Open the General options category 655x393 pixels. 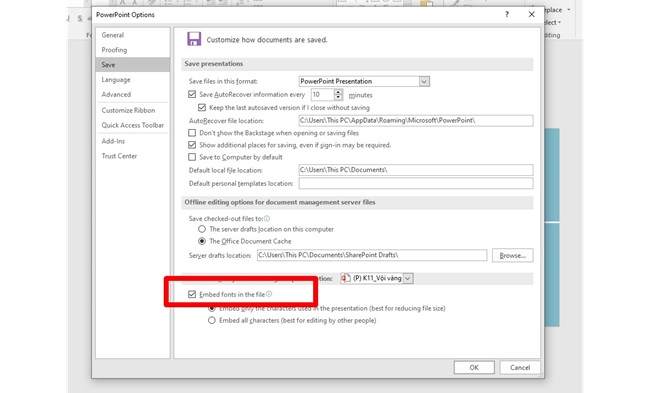pyautogui.click(x=112, y=35)
